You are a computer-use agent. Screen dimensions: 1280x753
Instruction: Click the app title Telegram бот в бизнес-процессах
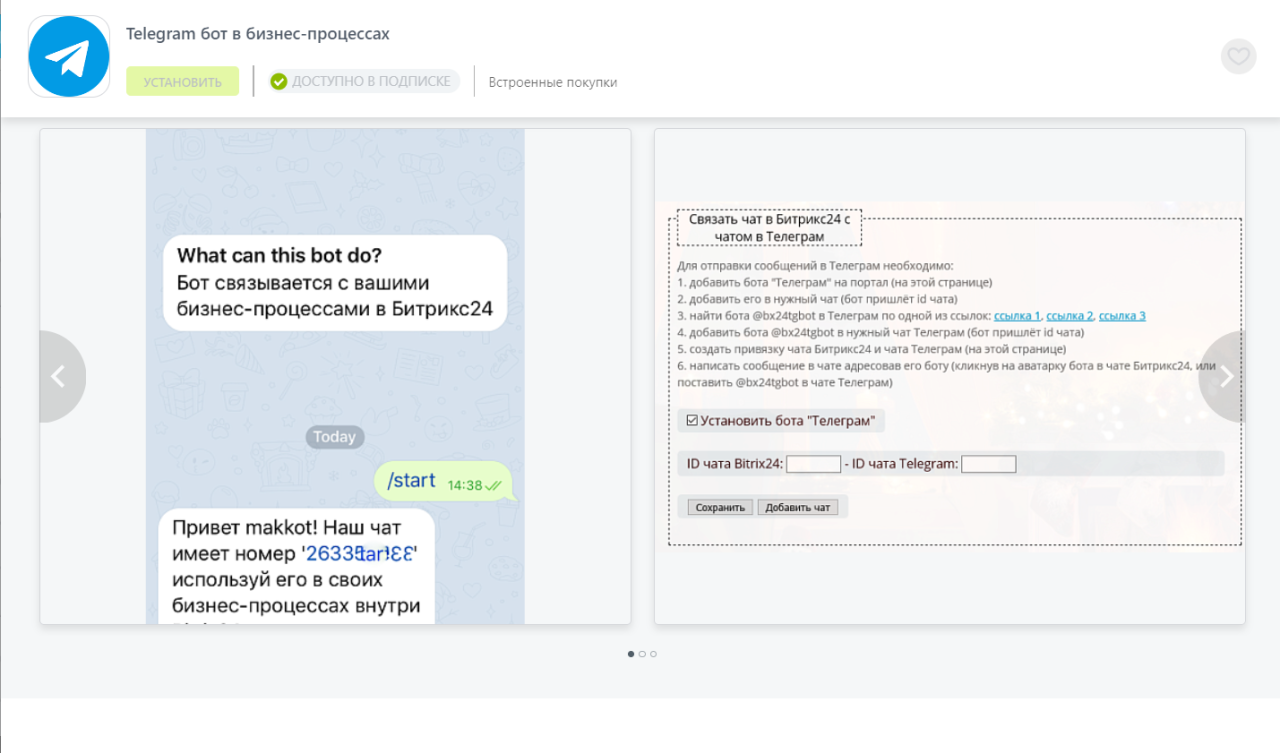[x=258, y=33]
